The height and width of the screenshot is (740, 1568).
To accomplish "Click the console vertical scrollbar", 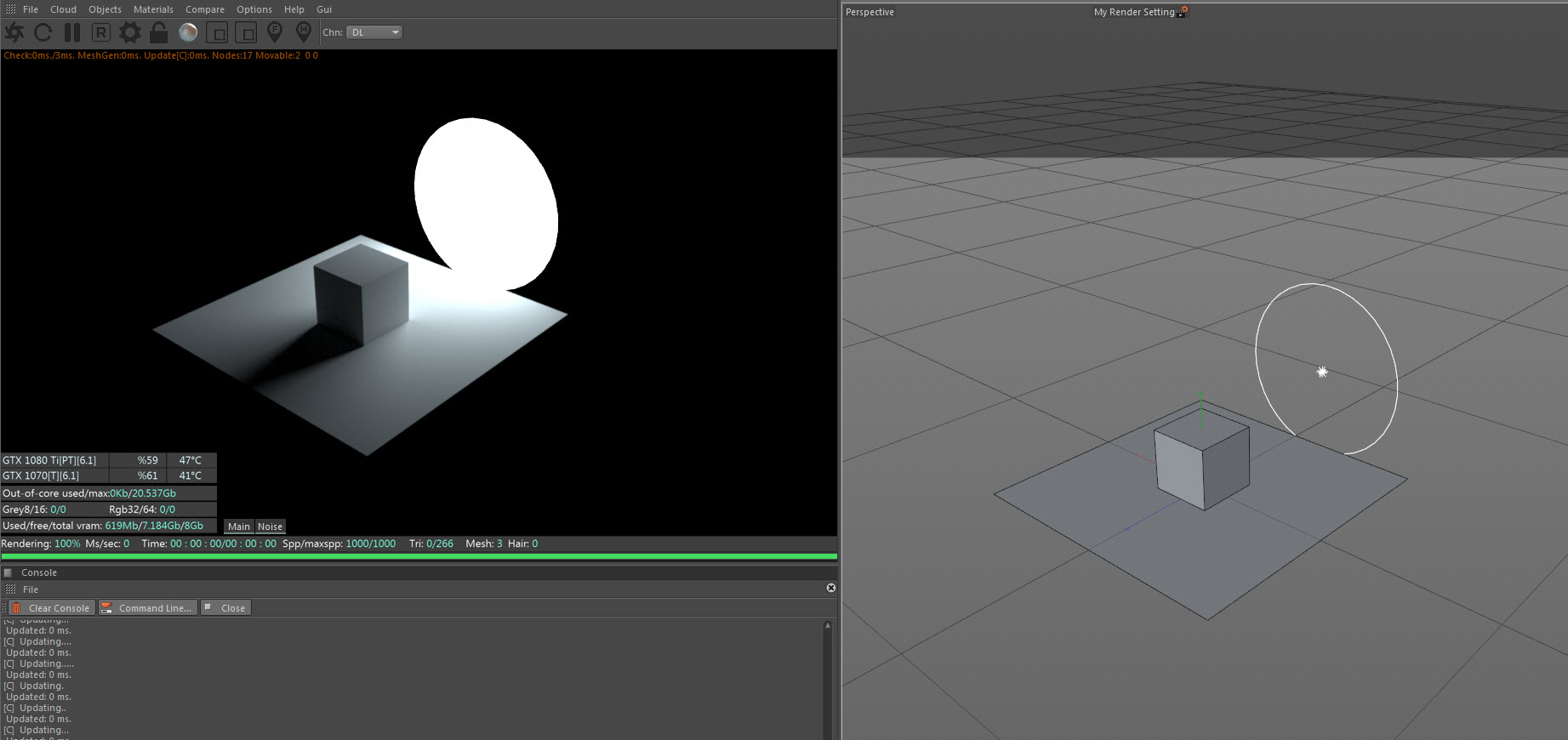I will point(828,679).
